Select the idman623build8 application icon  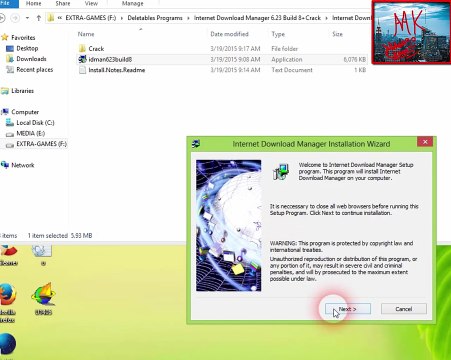pyautogui.click(x=82, y=59)
